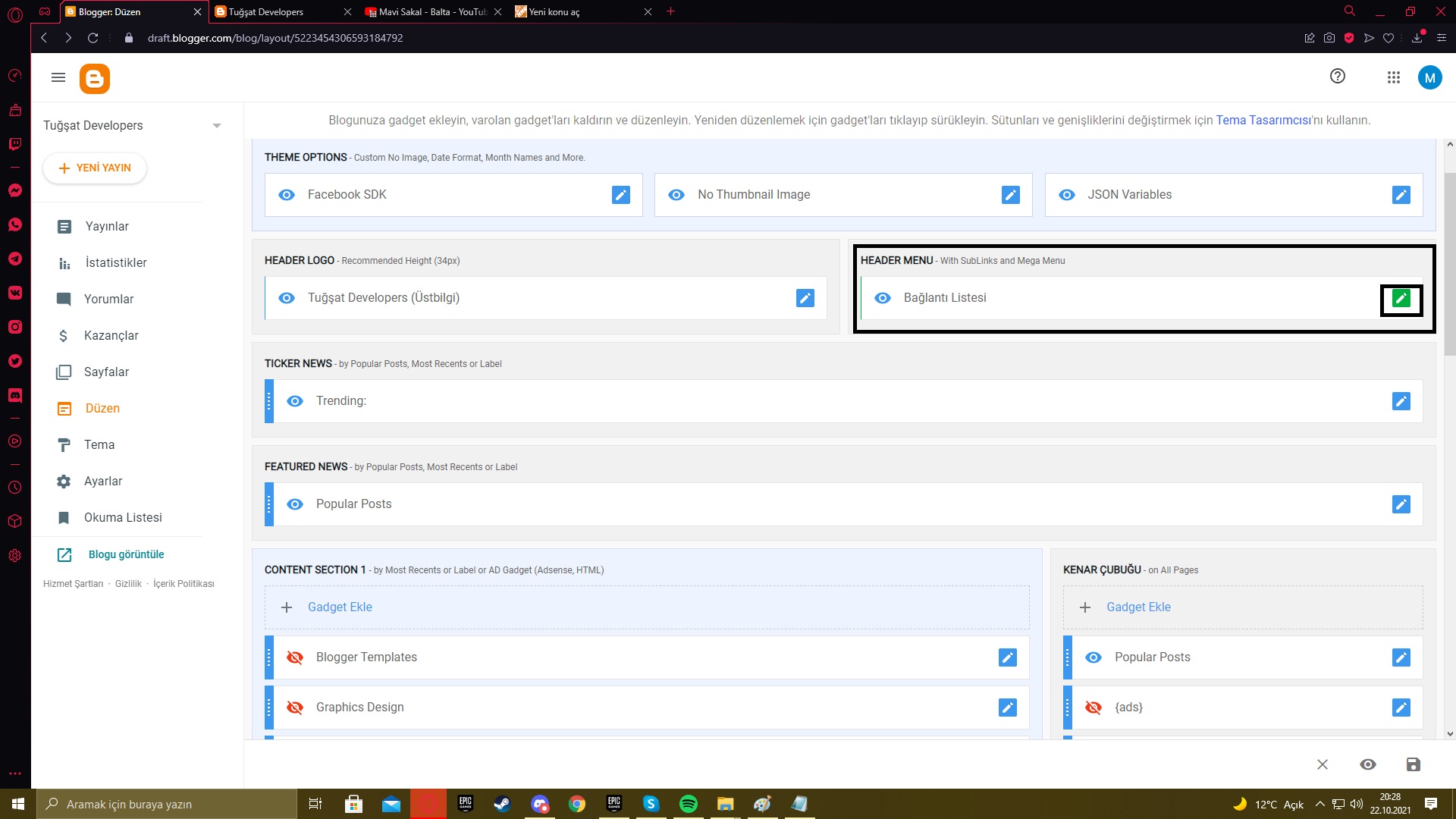Open the account avatar M

pyautogui.click(x=1430, y=77)
